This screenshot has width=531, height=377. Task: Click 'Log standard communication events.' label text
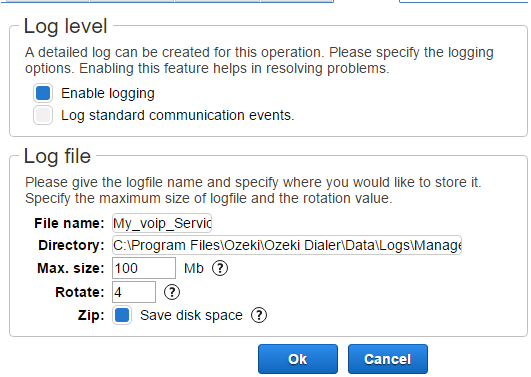pos(178,116)
